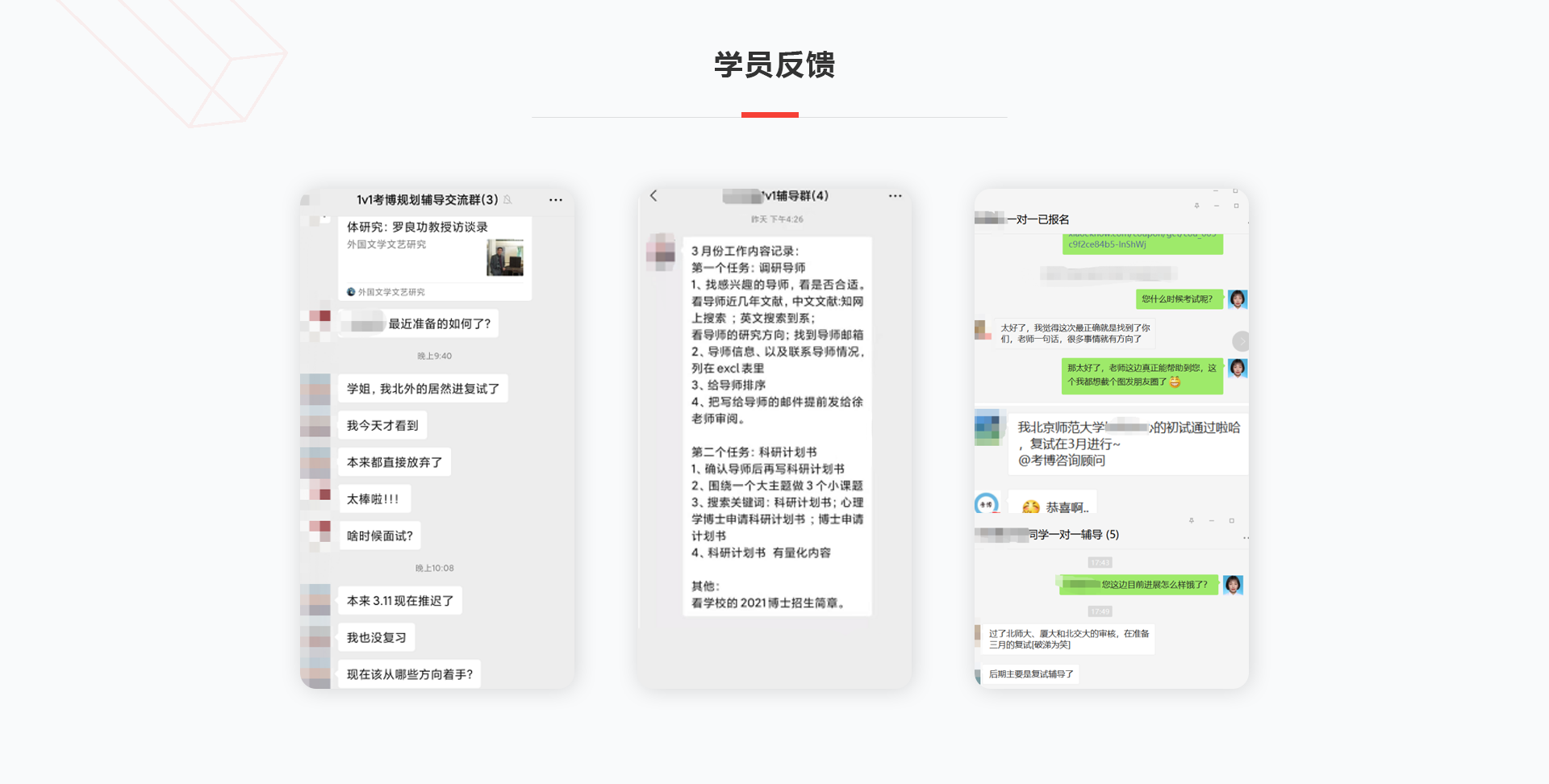This screenshot has height=784, width=1549.
Task: Open the green coupon link ending c9f2ce84b5-InShWj
Action: pos(1142,244)
